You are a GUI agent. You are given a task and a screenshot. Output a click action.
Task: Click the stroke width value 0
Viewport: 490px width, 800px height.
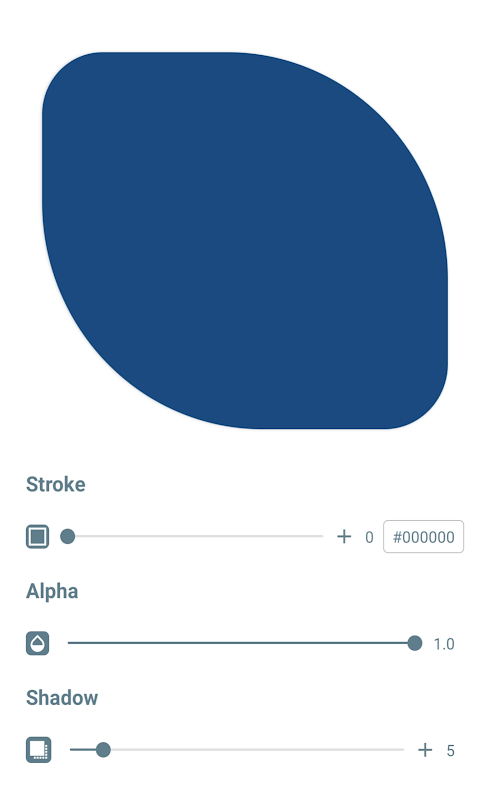pos(369,537)
